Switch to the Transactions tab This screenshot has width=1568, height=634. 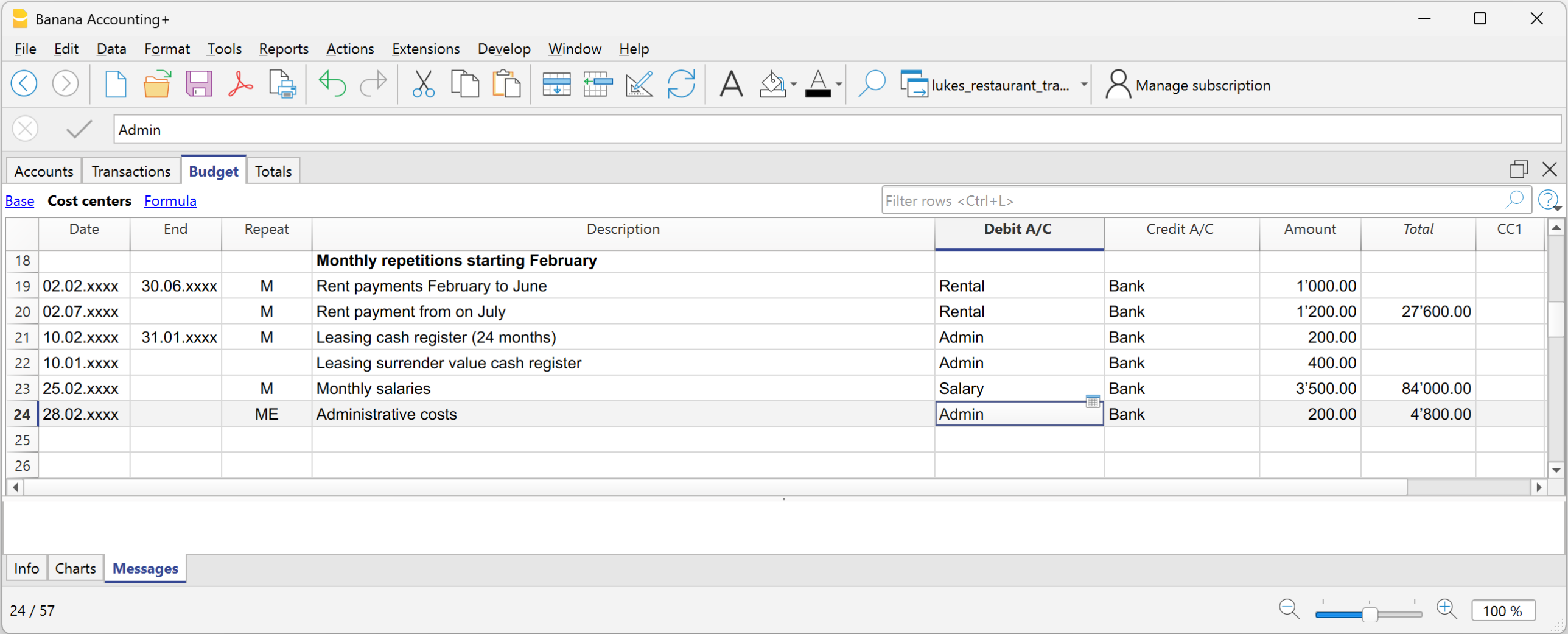pyautogui.click(x=131, y=171)
